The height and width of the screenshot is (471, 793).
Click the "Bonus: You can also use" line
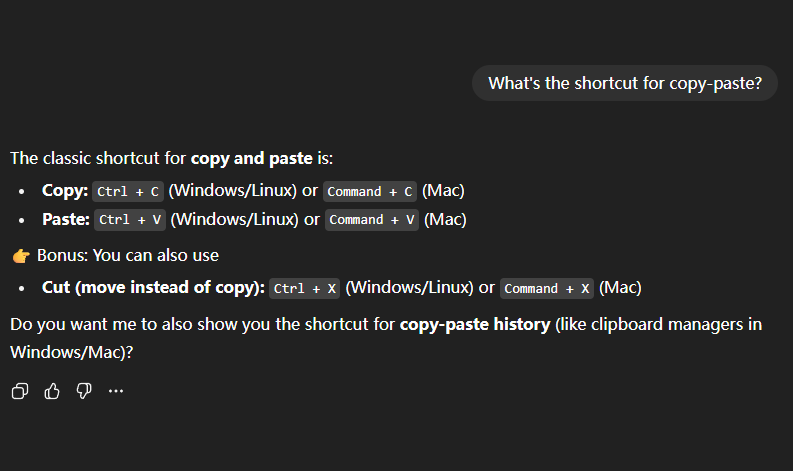tap(128, 255)
